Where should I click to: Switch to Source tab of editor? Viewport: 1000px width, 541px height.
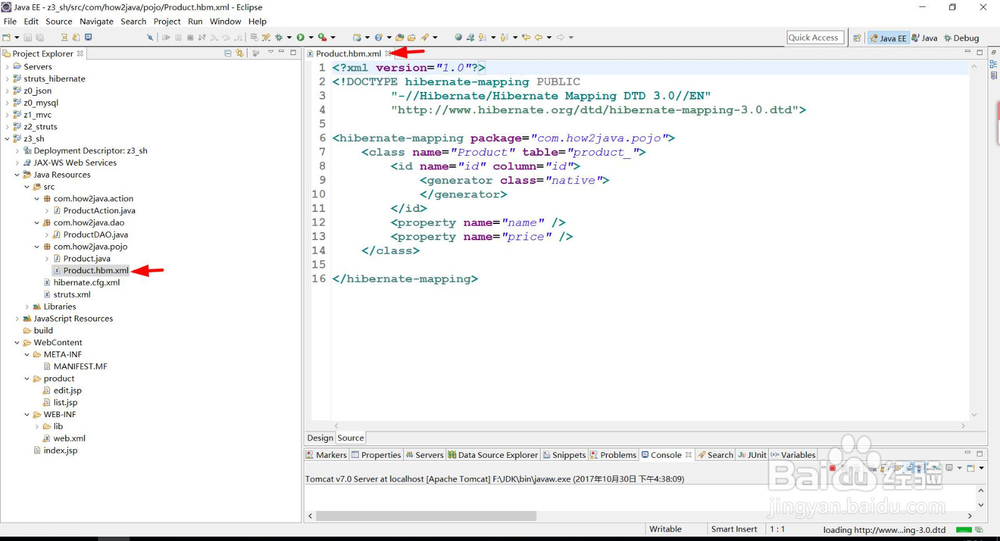click(350, 438)
